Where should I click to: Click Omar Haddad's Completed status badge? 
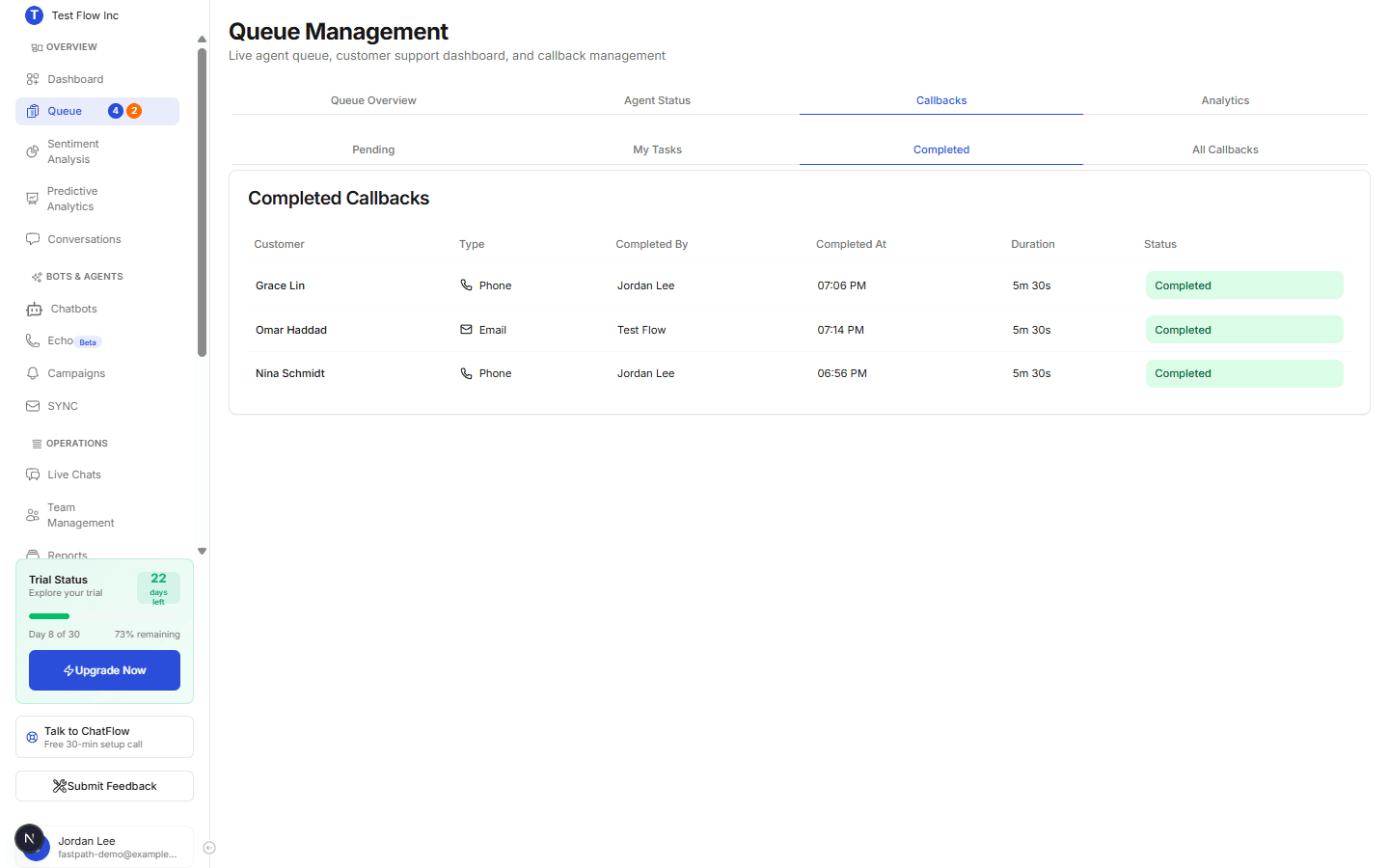coord(1244,330)
